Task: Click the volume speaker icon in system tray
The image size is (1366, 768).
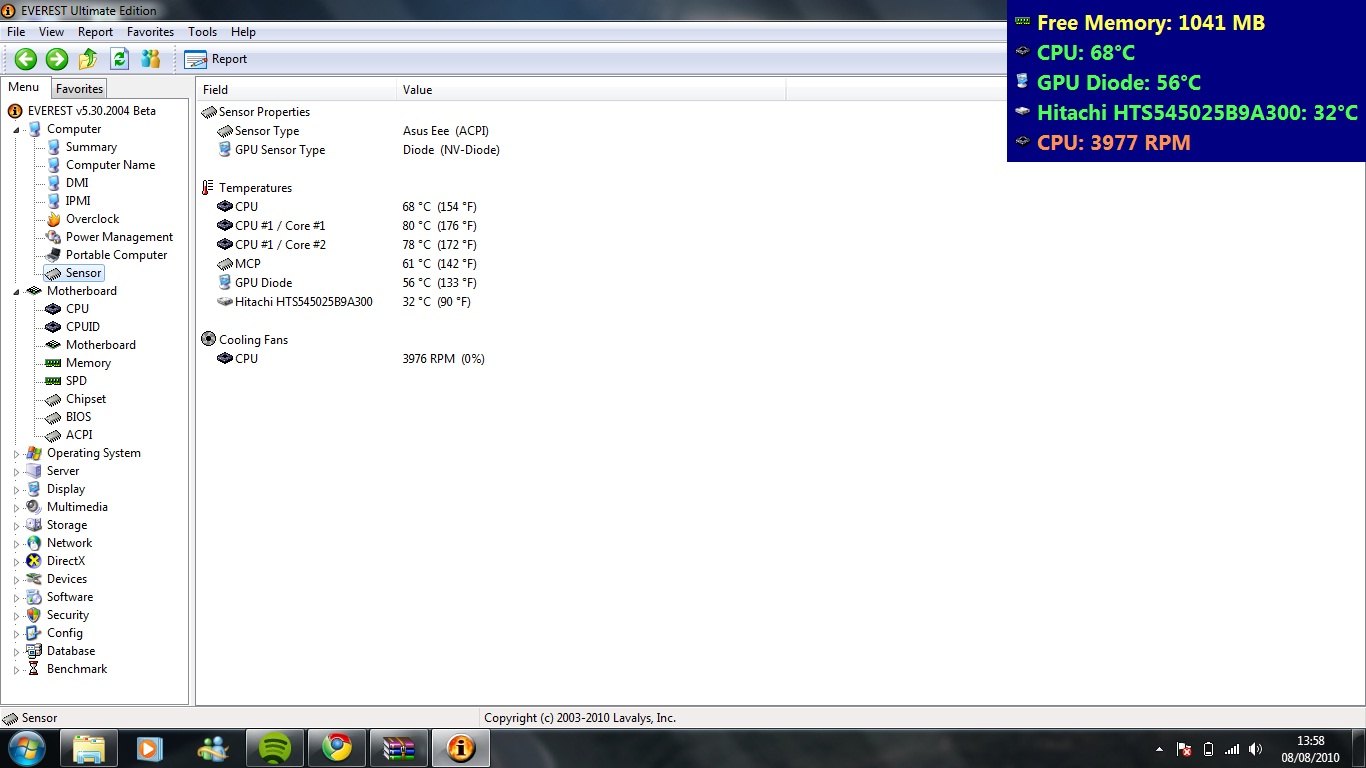Action: pyautogui.click(x=1256, y=749)
